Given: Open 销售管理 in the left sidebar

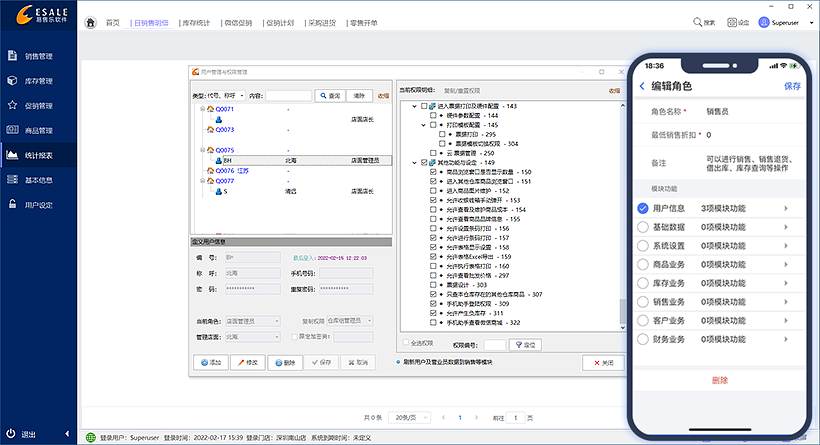Looking at the screenshot, I should [38, 56].
